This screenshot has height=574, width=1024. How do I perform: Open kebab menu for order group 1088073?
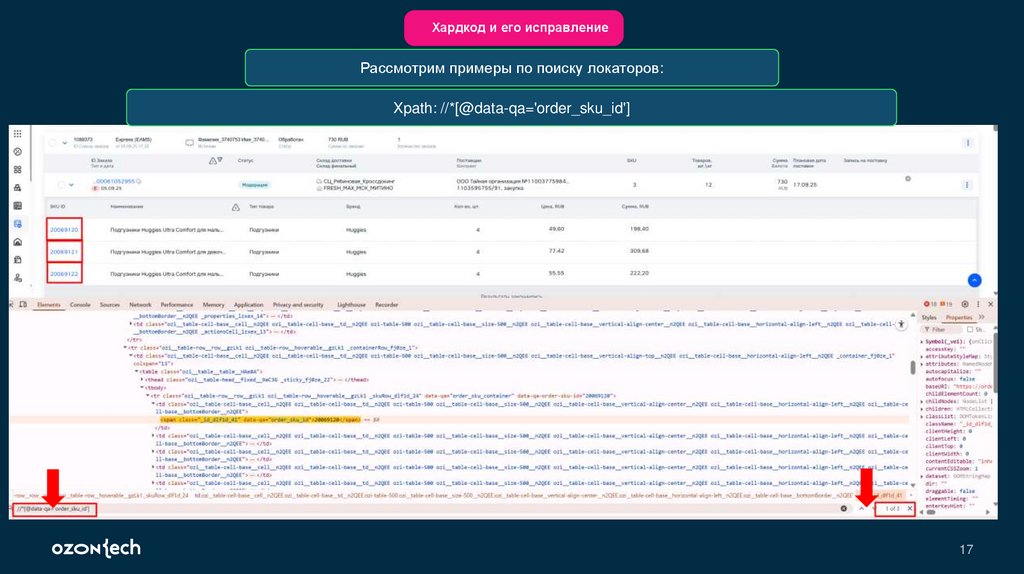968,142
